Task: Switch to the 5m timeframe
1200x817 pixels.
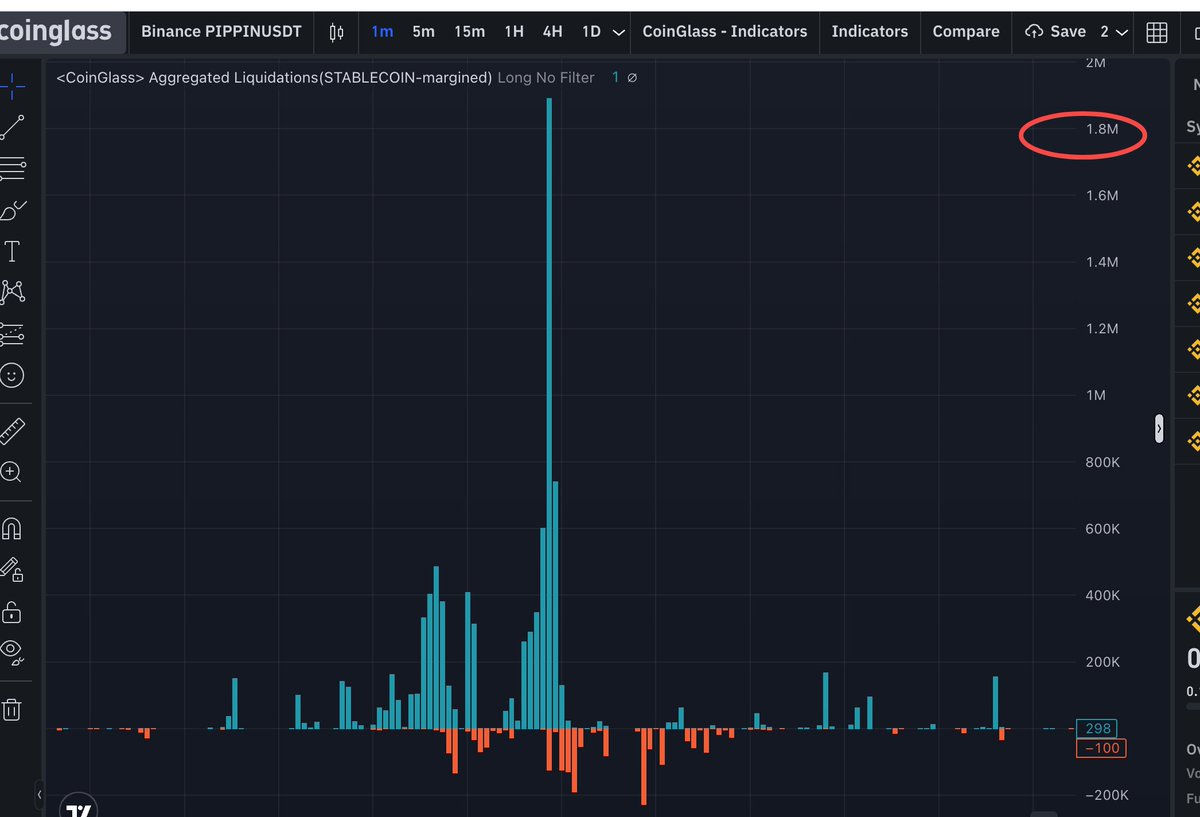Action: point(423,32)
